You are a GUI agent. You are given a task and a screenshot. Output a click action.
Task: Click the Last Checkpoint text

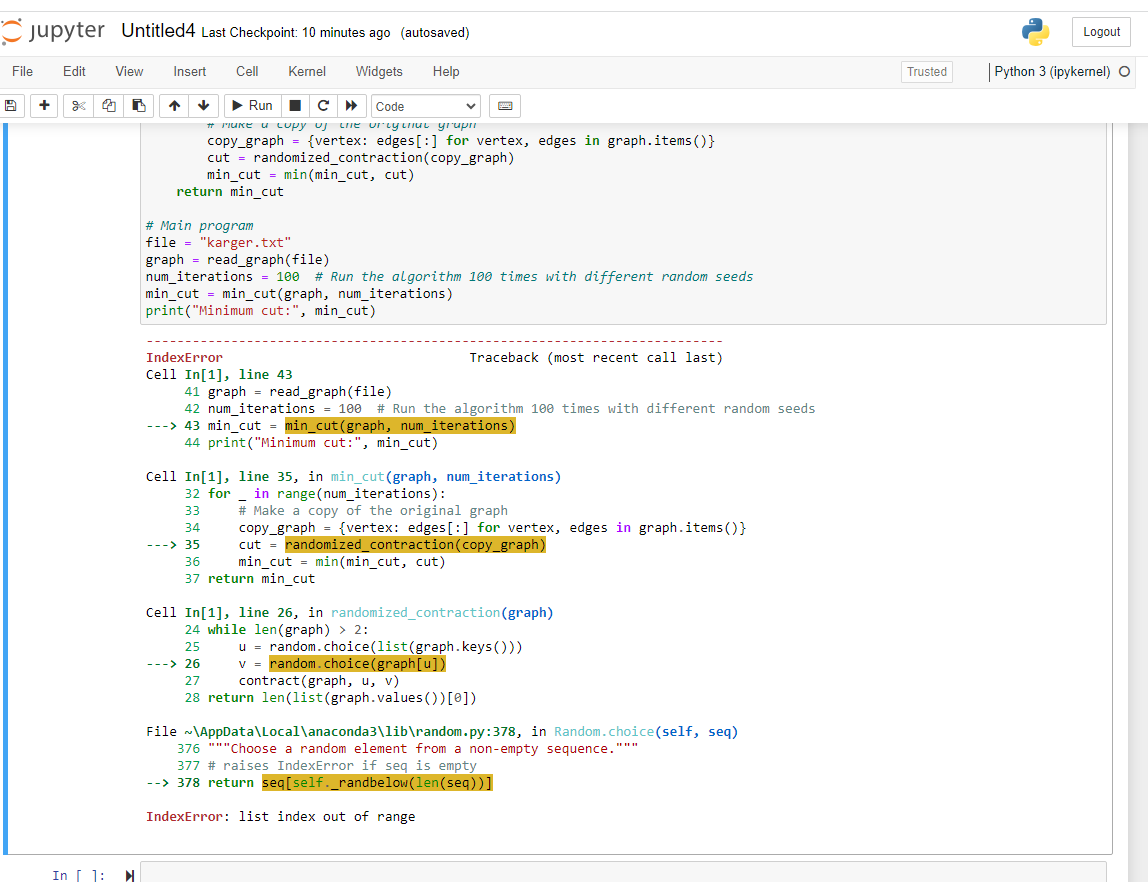[x=296, y=33]
